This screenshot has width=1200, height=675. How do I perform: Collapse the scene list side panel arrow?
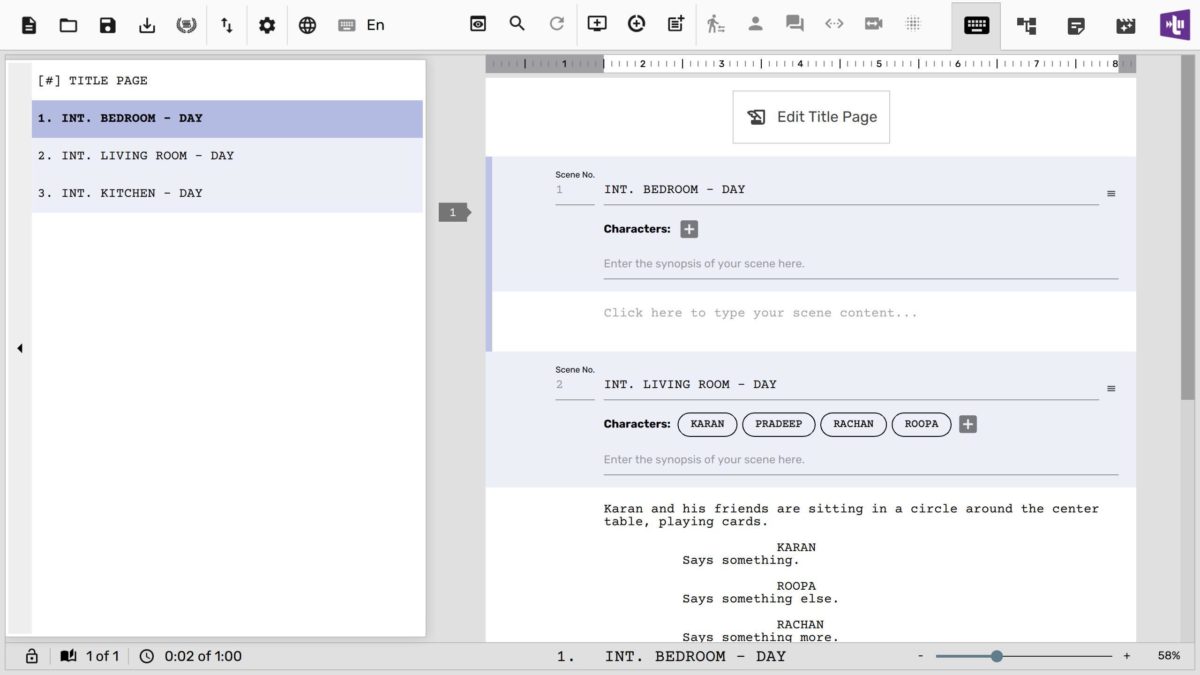[19, 348]
